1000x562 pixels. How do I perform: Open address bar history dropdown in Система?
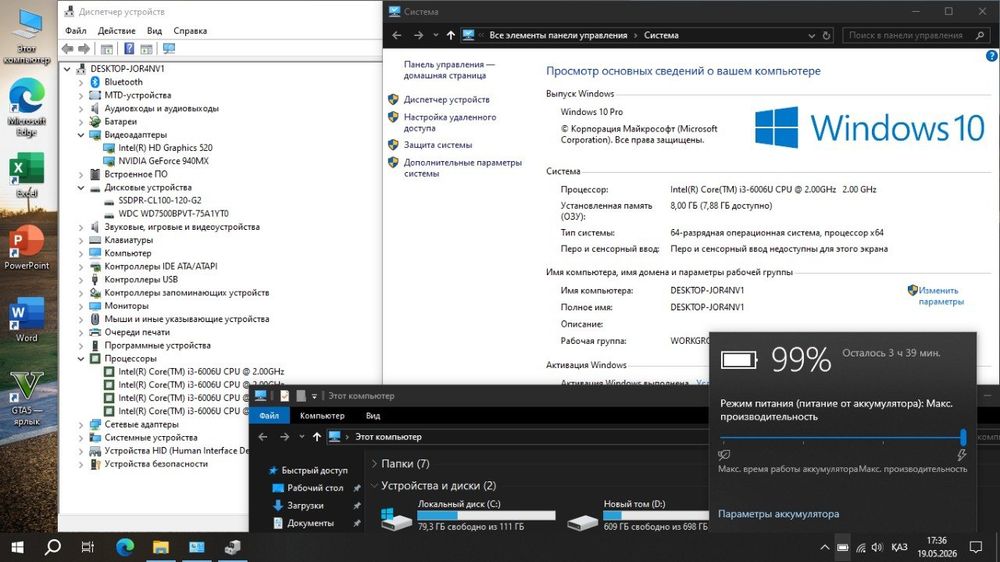point(811,36)
